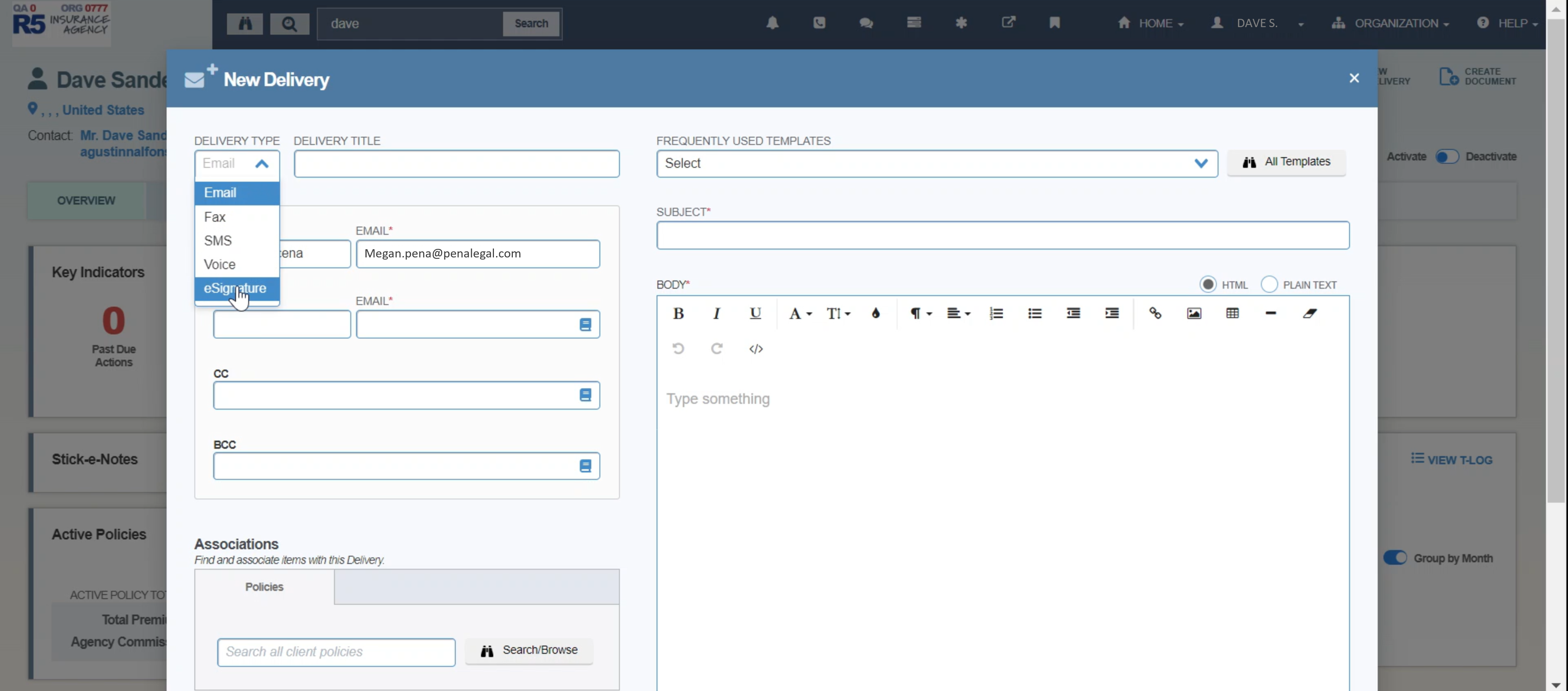Choose eSignature from delivery type list
The width and height of the screenshot is (1568, 691).
coord(235,288)
